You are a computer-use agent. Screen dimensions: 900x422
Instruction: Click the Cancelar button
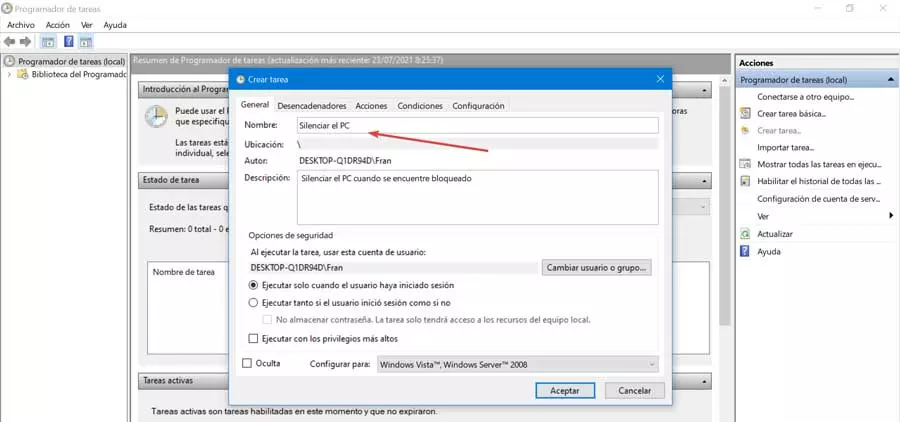(635, 390)
